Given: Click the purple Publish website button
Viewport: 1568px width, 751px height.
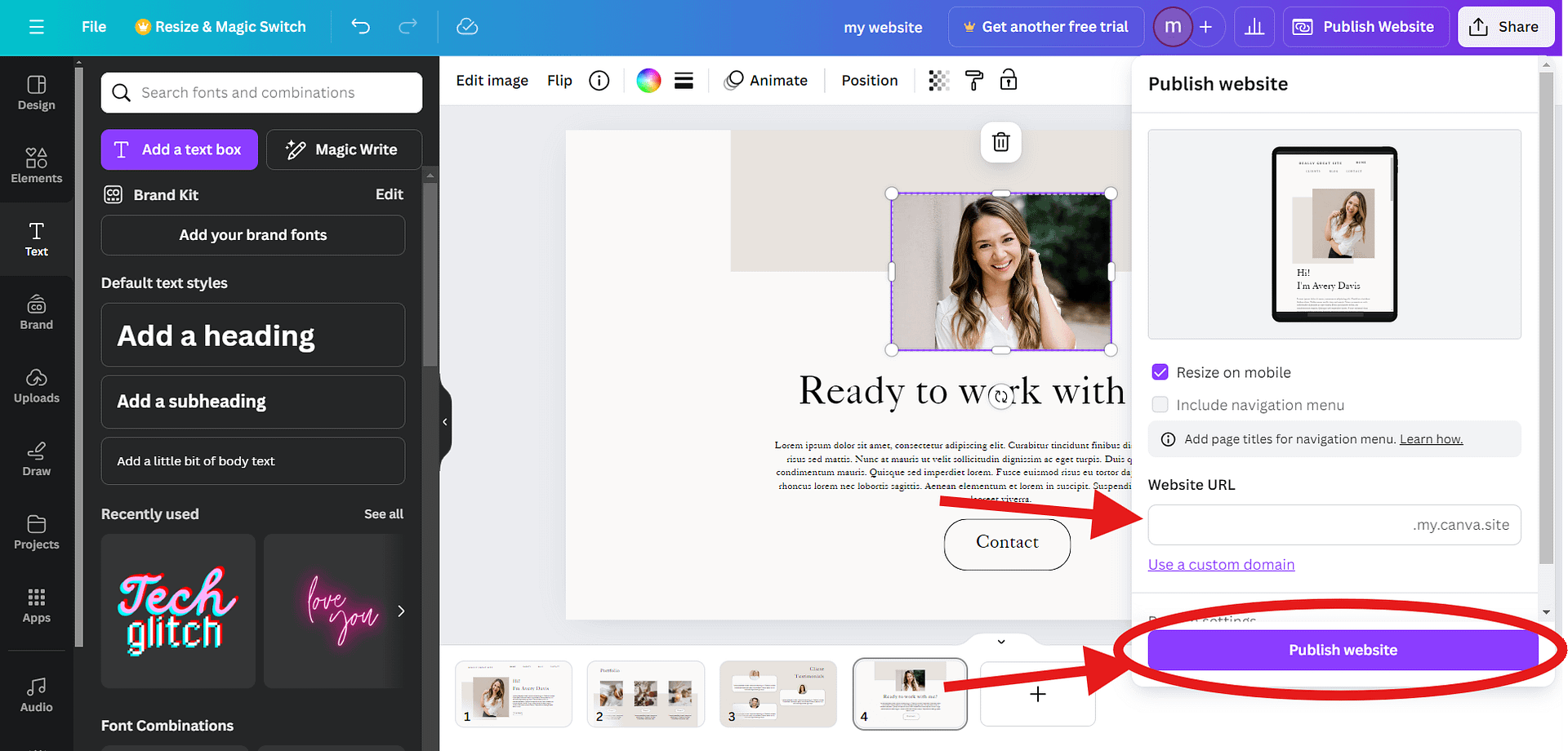Looking at the screenshot, I should 1343,650.
